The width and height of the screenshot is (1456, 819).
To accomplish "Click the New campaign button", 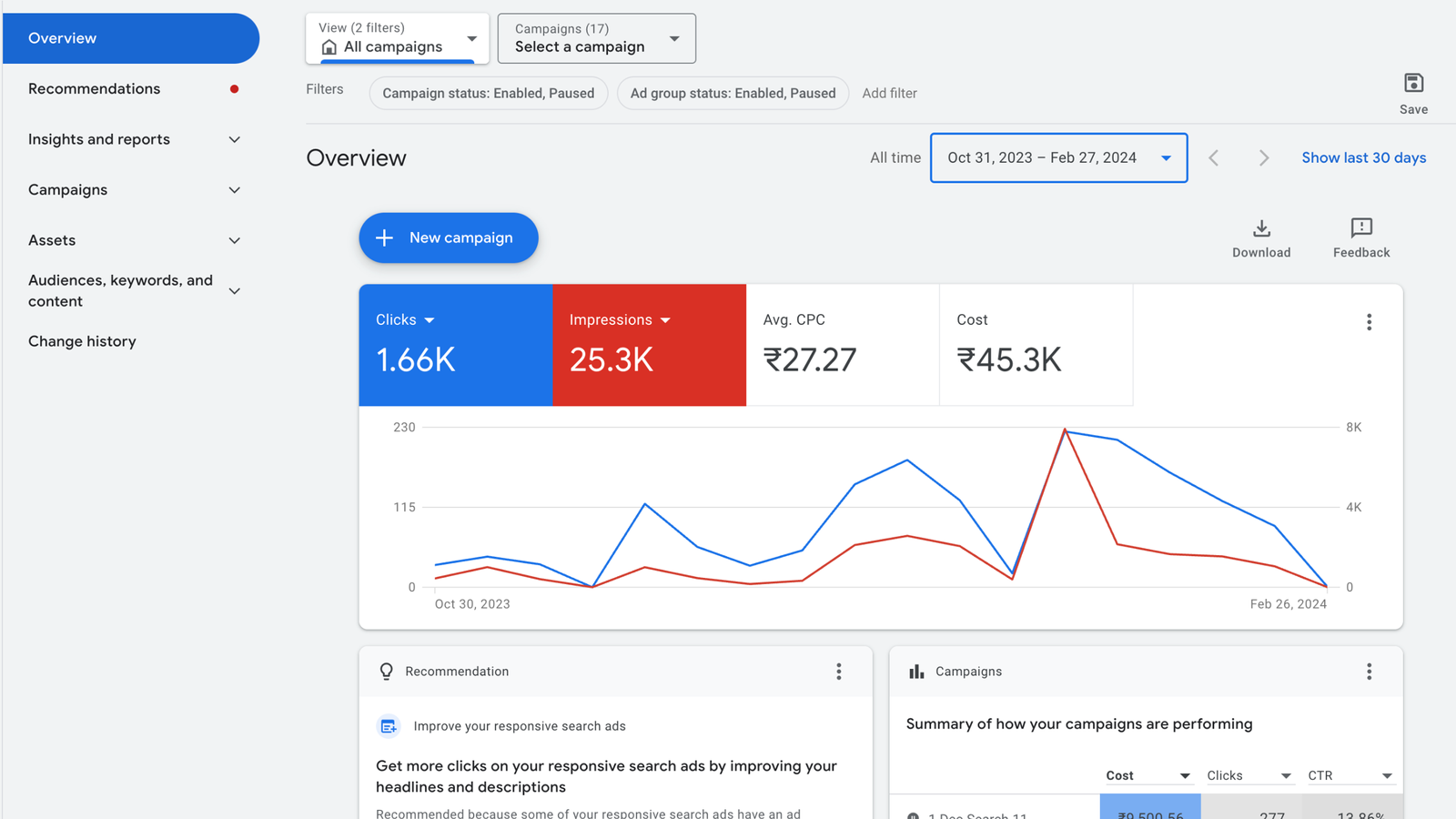I will point(448,238).
